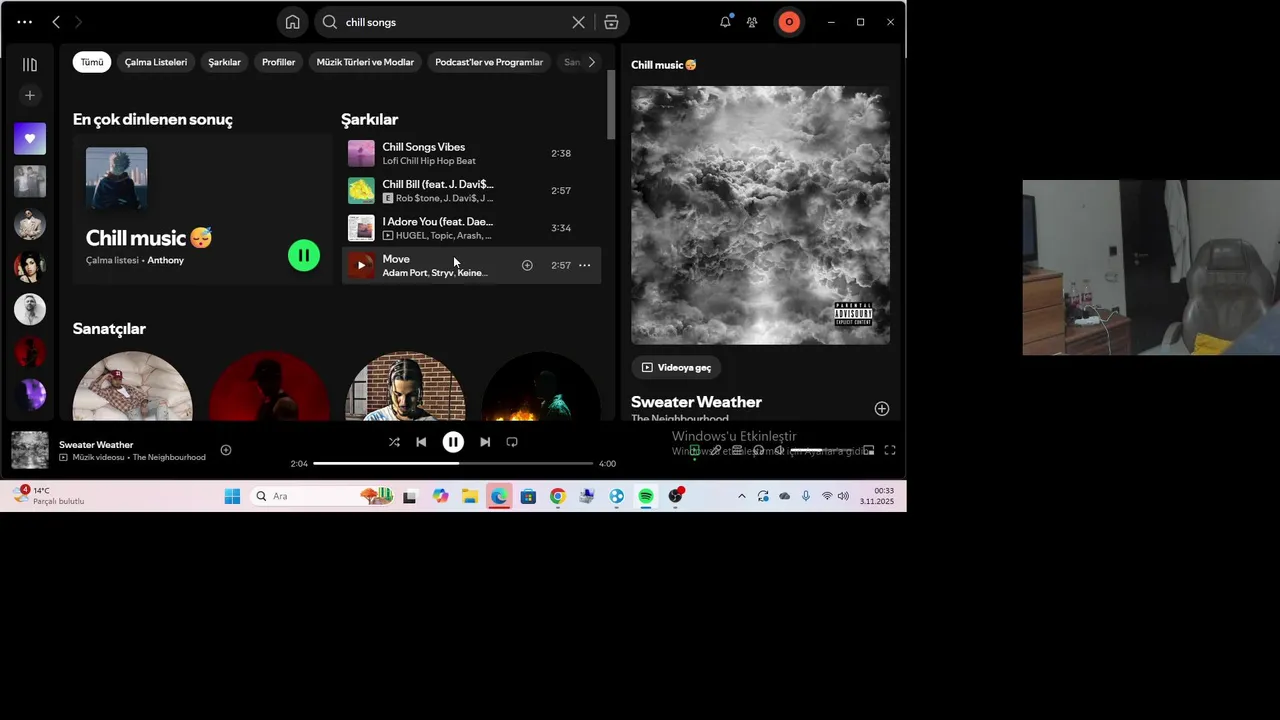Pause playback in the player bar

tap(453, 442)
